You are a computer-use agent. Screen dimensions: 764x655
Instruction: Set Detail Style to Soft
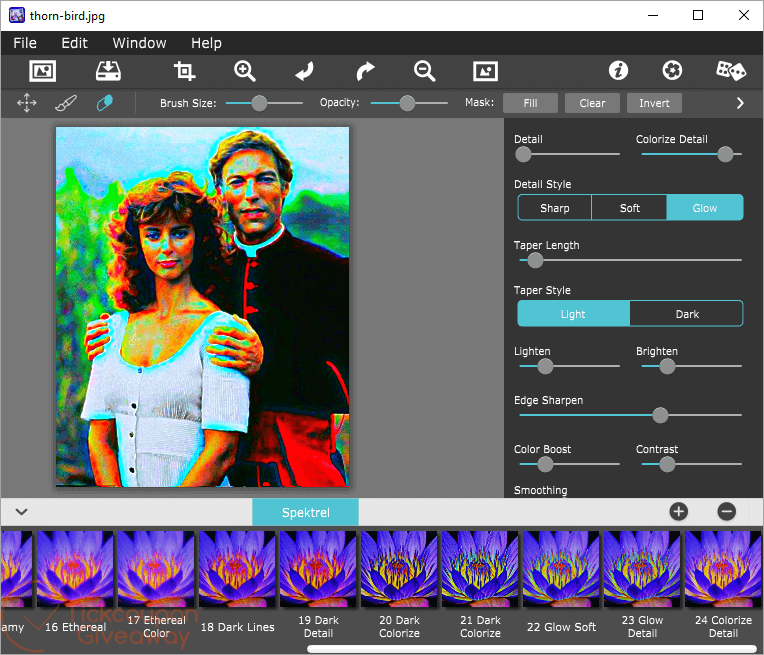point(630,208)
